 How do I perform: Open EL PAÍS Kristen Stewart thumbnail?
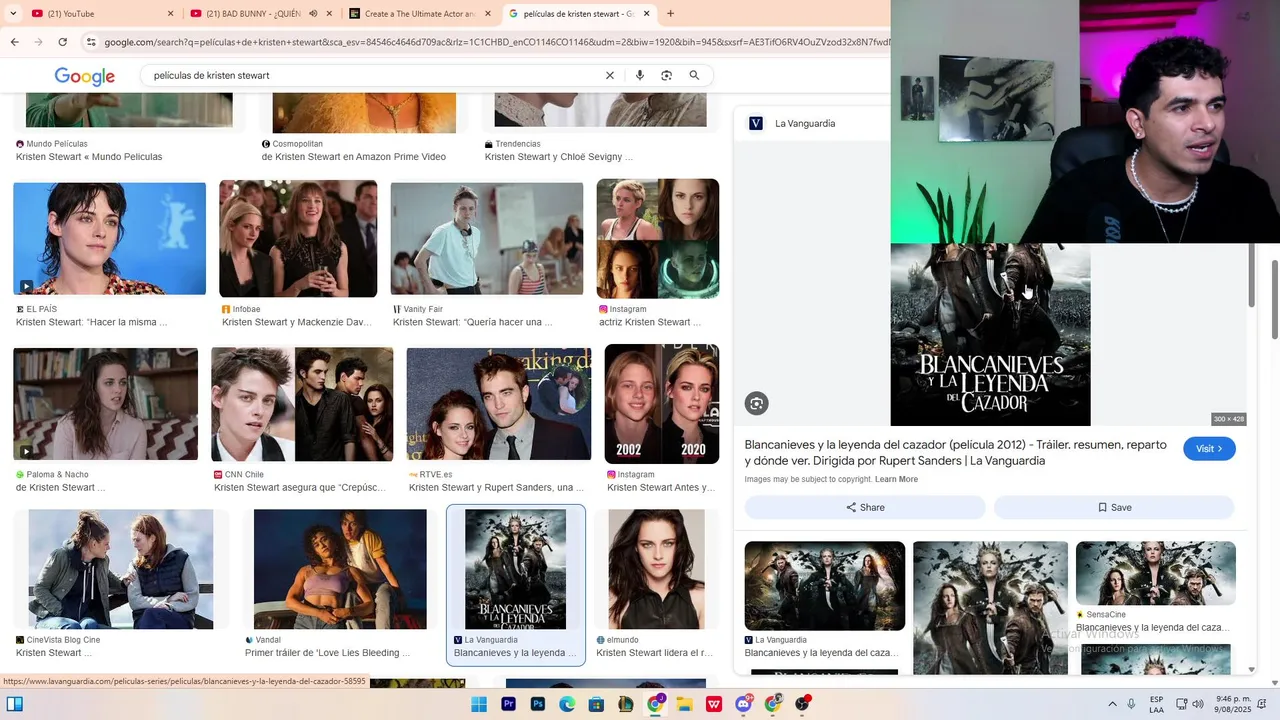[109, 238]
